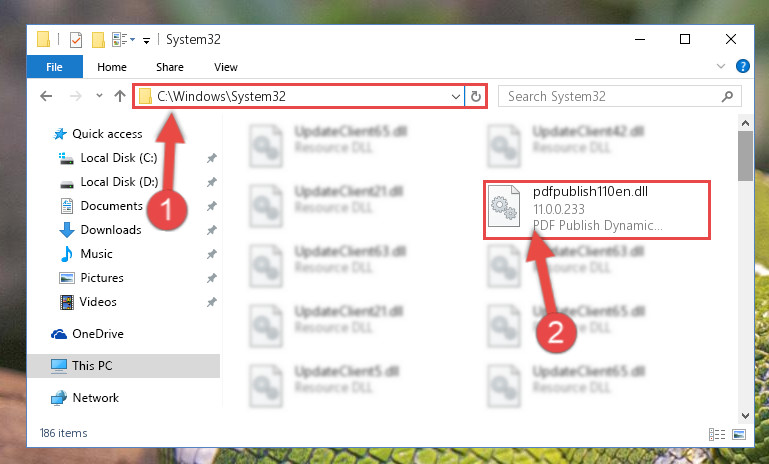Select This PC in navigation pane
Image resolution: width=769 pixels, height=464 pixels.
(x=124, y=366)
